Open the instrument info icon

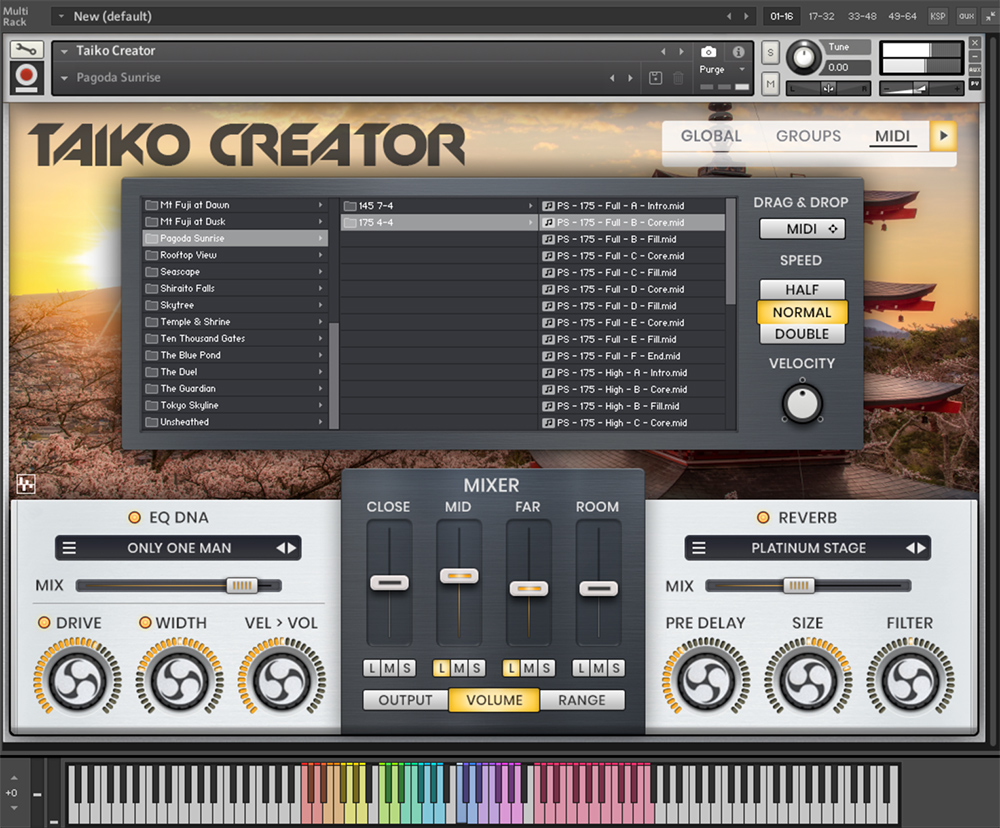click(739, 52)
